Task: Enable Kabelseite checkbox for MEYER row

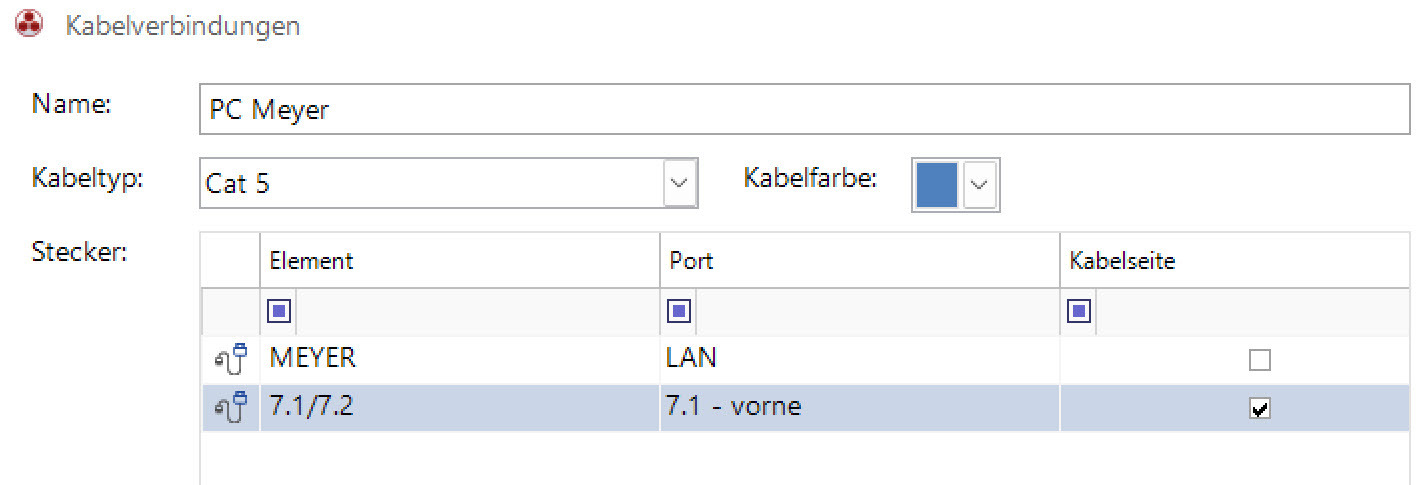Action: [1260, 360]
